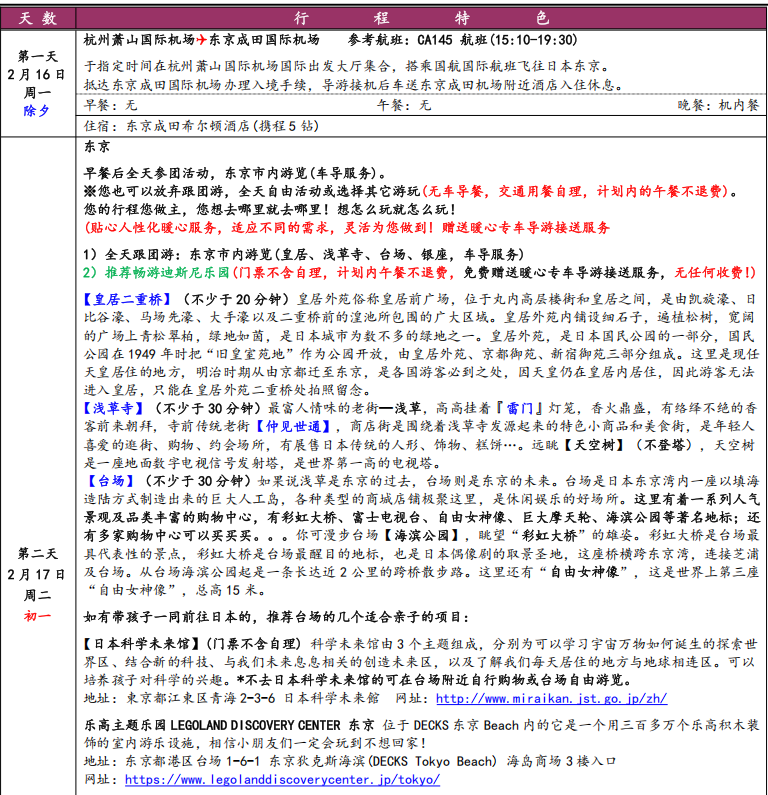Click the 行程特色 column header
Viewport: 768px width, 795px height.
tap(421, 17)
